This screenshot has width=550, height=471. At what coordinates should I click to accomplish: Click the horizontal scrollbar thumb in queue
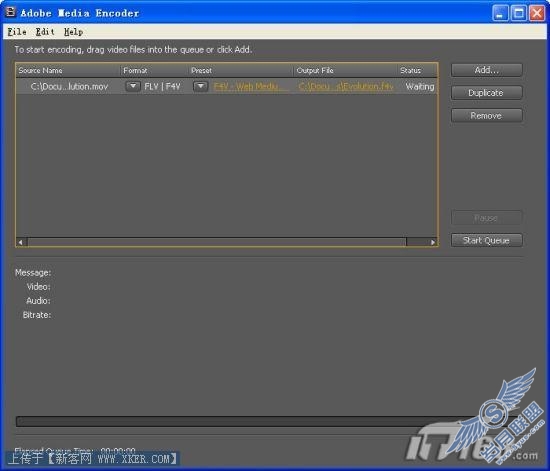click(x=217, y=242)
